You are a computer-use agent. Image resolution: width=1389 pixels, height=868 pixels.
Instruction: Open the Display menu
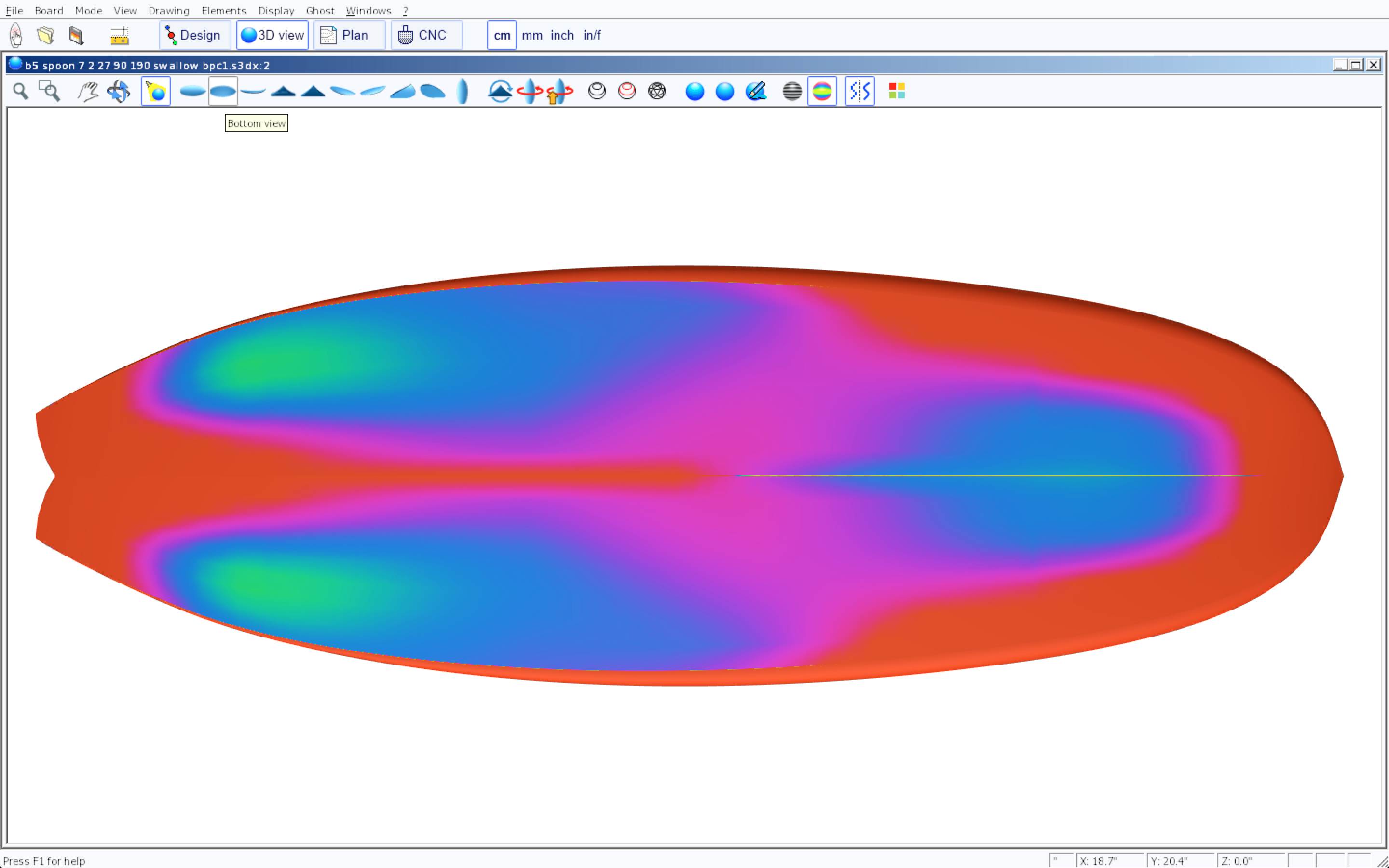(x=276, y=10)
